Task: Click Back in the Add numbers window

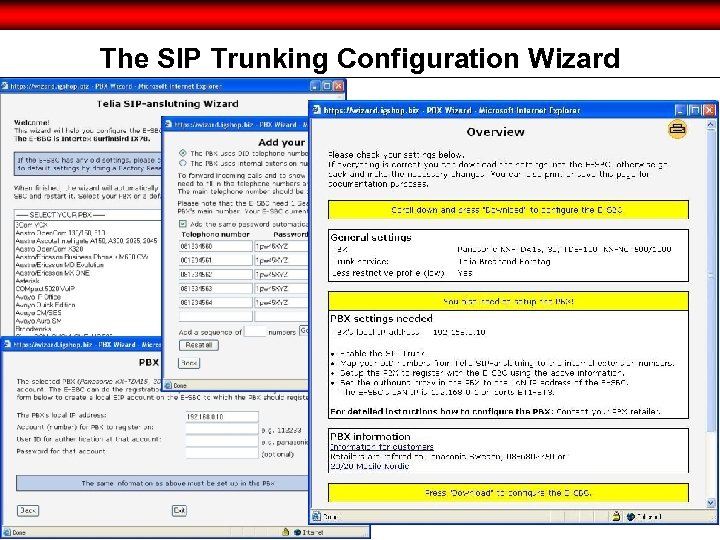Action: pos(189,363)
